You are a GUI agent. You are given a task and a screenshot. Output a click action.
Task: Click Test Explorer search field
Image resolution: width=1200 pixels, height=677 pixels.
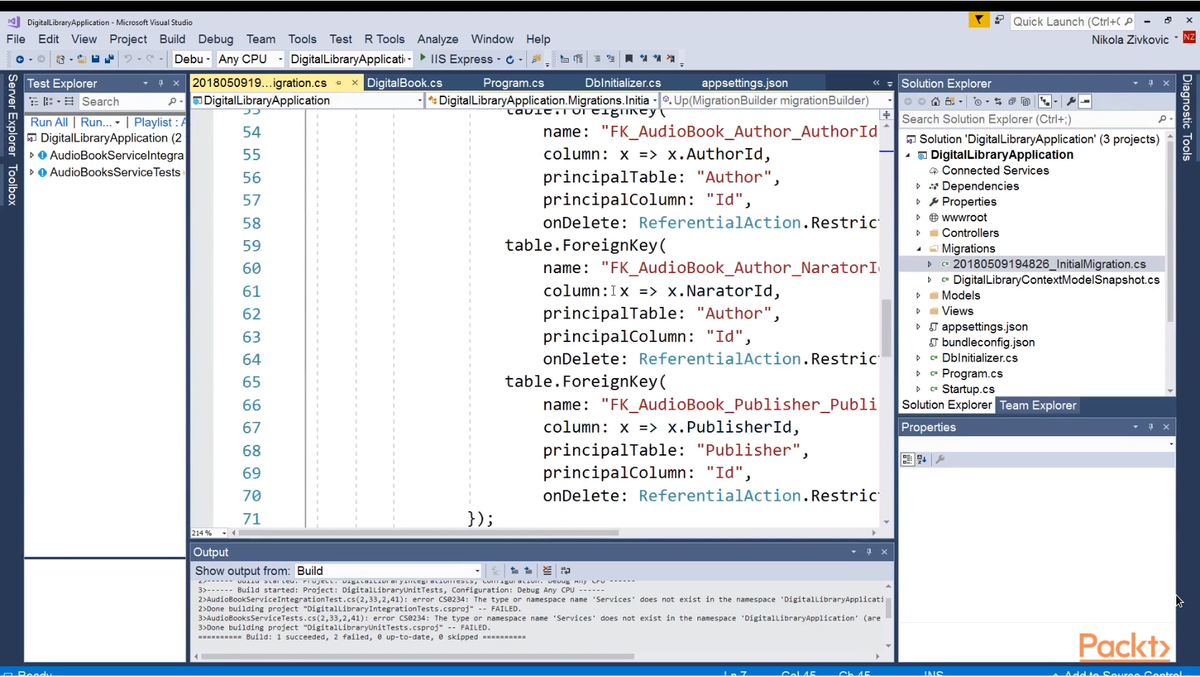[x=130, y=102]
